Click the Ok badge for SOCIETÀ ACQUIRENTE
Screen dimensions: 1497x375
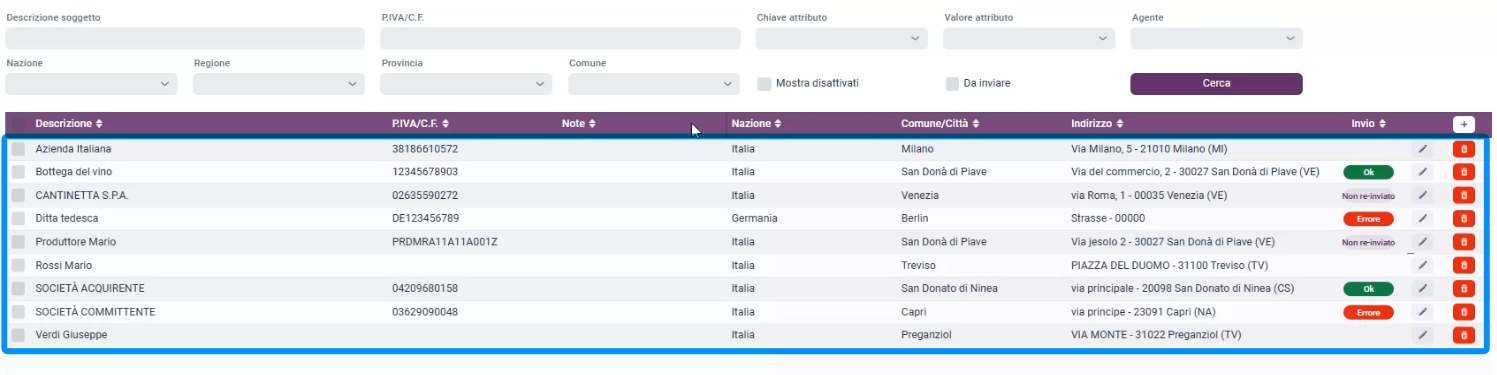point(1368,289)
